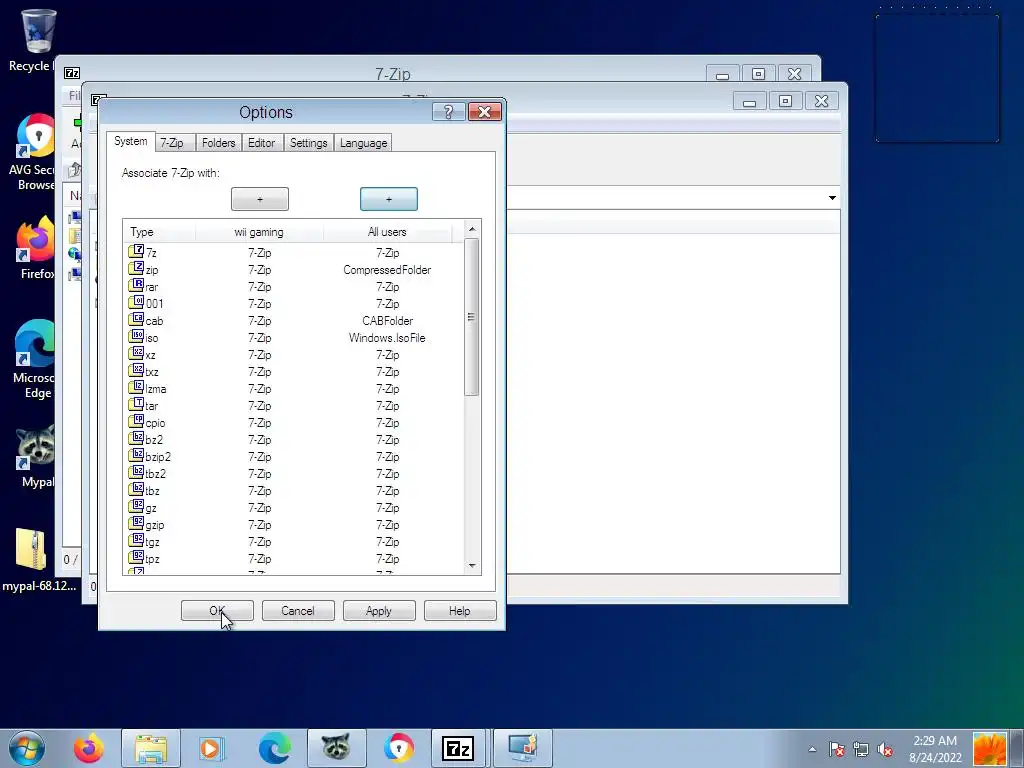Select the 001 file type icon
Screen dimensions: 1024x768
[x=136, y=302]
